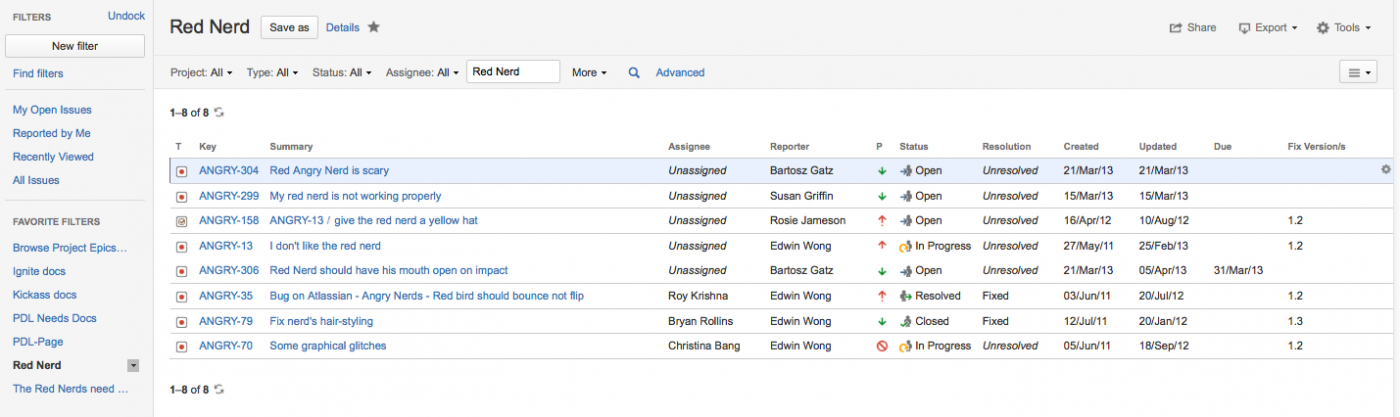Image resolution: width=1400 pixels, height=417 pixels.
Task: Click the bug type icon for ANGRY-299
Action: [181, 196]
